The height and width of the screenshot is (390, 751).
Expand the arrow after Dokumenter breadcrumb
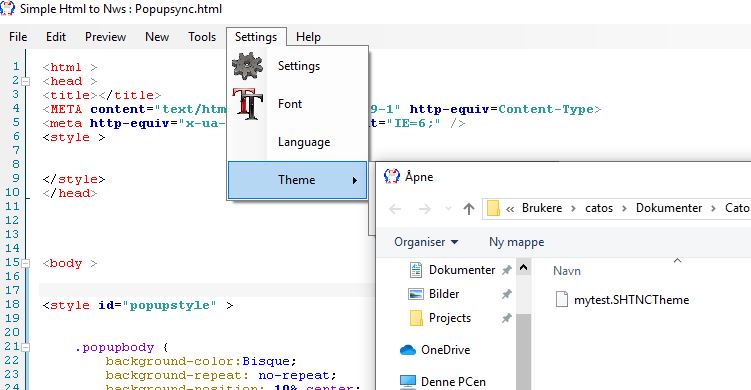click(x=713, y=208)
